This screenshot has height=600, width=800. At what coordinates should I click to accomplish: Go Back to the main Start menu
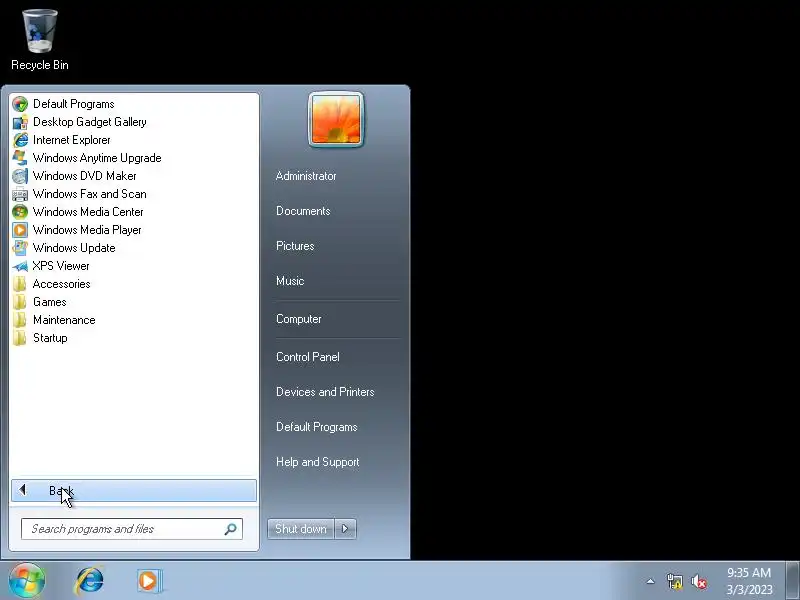pos(134,490)
